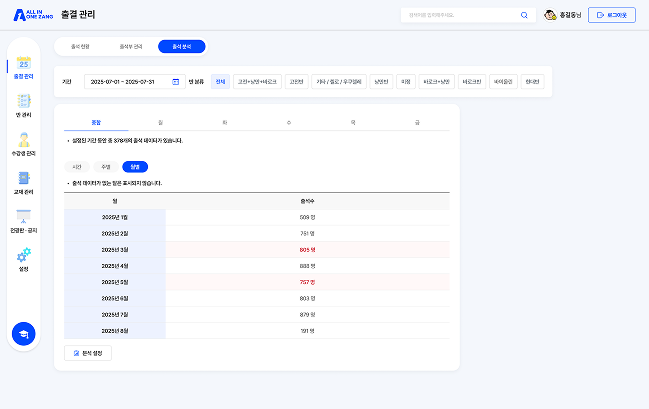Click the 191 attendance count value
The width and height of the screenshot is (649, 409).
308,331
